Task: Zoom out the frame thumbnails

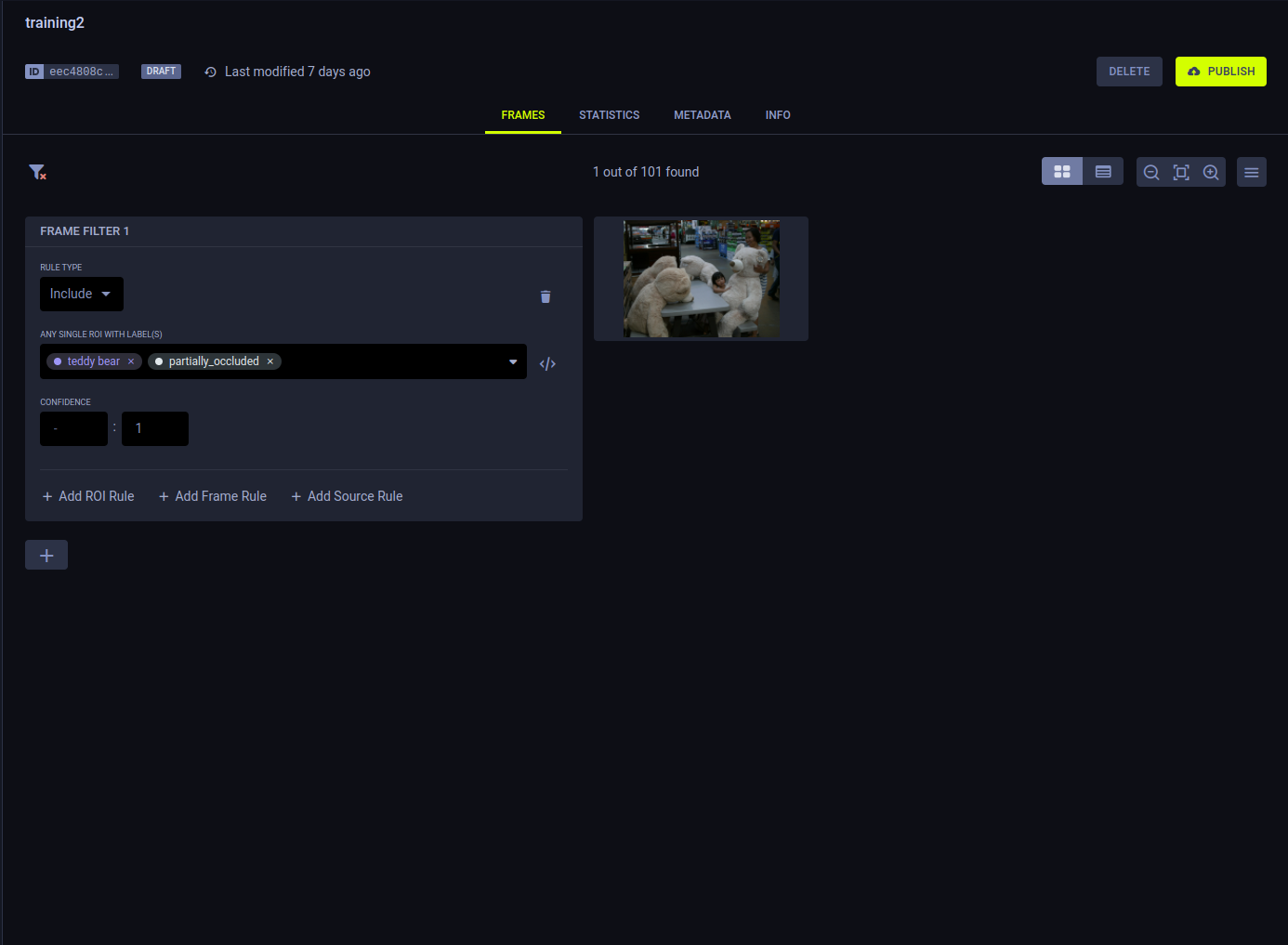Action: click(x=1151, y=172)
